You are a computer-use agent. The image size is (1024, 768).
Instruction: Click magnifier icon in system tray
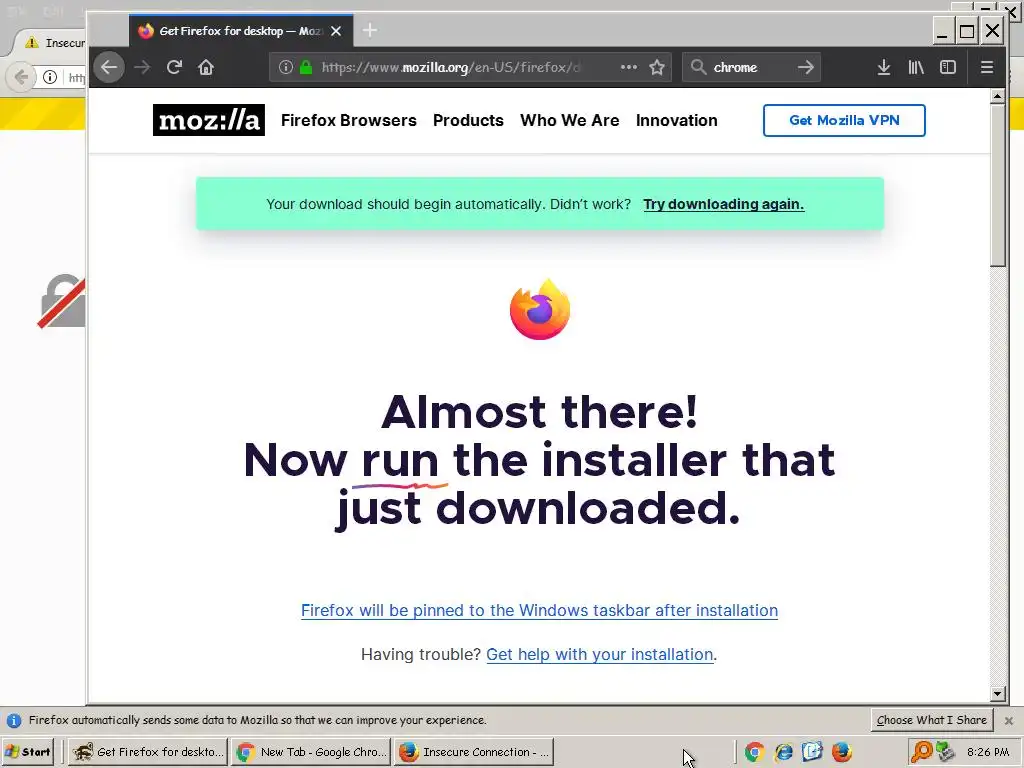921,752
